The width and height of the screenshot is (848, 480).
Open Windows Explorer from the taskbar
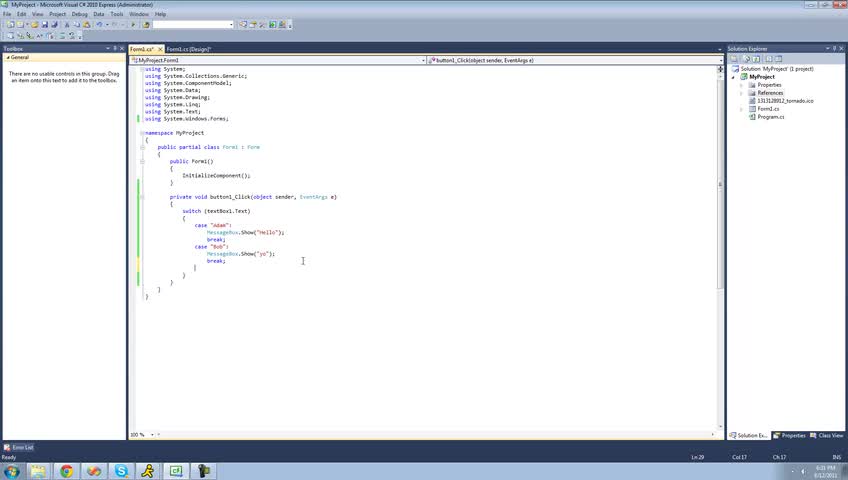38,471
